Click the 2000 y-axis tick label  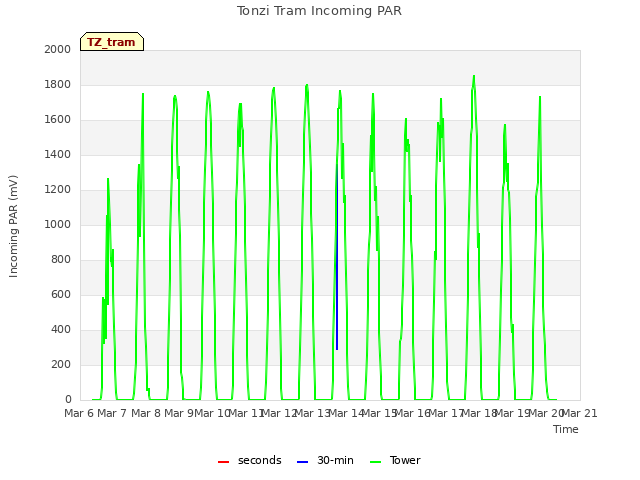click(x=58, y=49)
